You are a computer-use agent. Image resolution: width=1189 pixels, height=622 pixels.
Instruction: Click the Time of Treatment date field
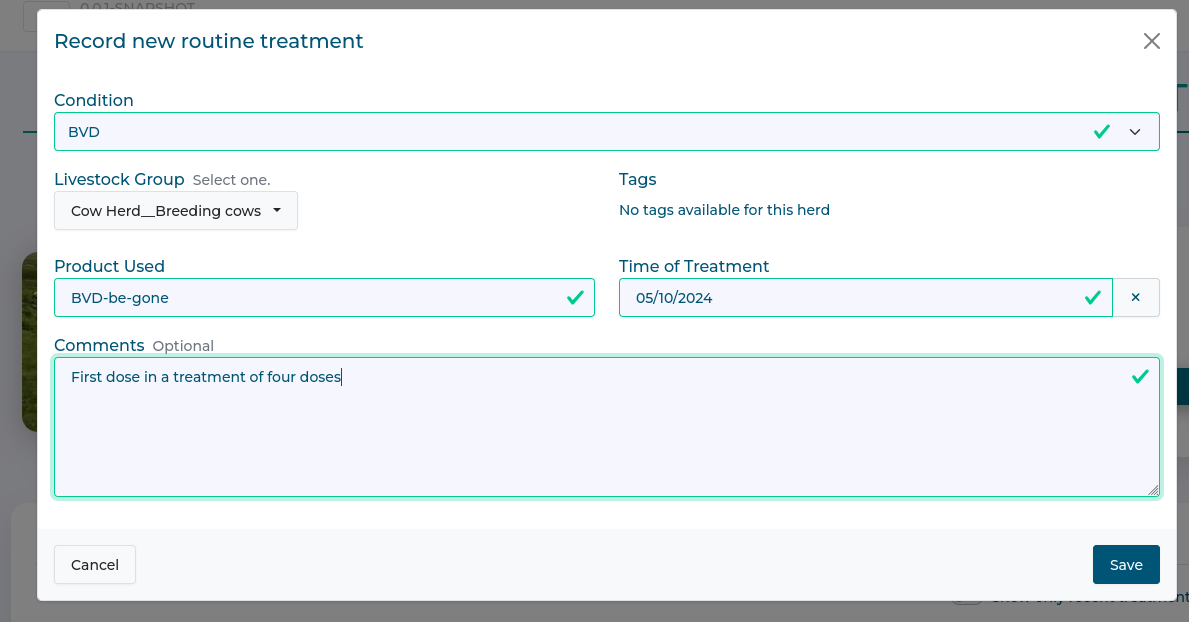point(850,298)
